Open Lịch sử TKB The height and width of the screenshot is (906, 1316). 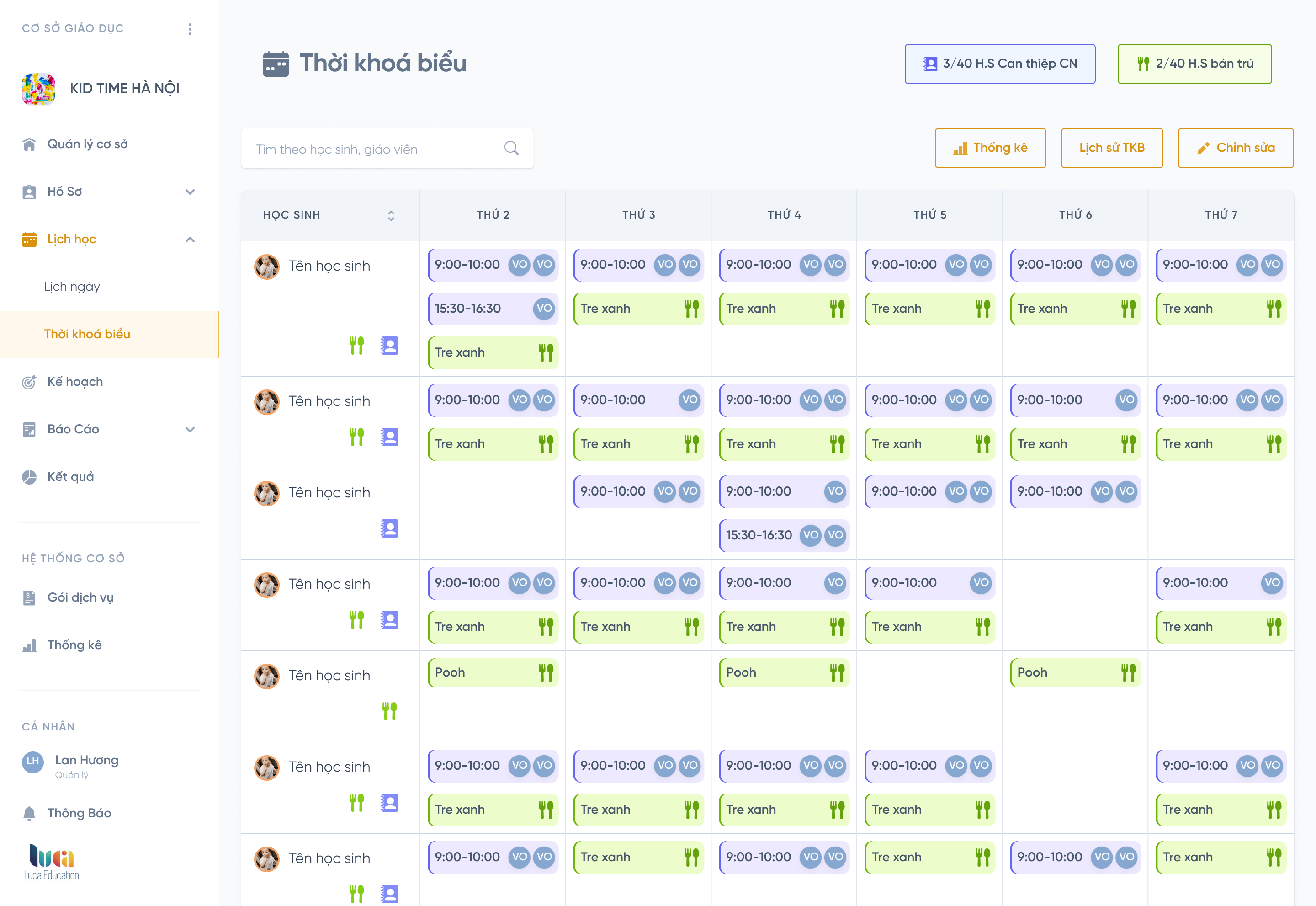(1111, 148)
